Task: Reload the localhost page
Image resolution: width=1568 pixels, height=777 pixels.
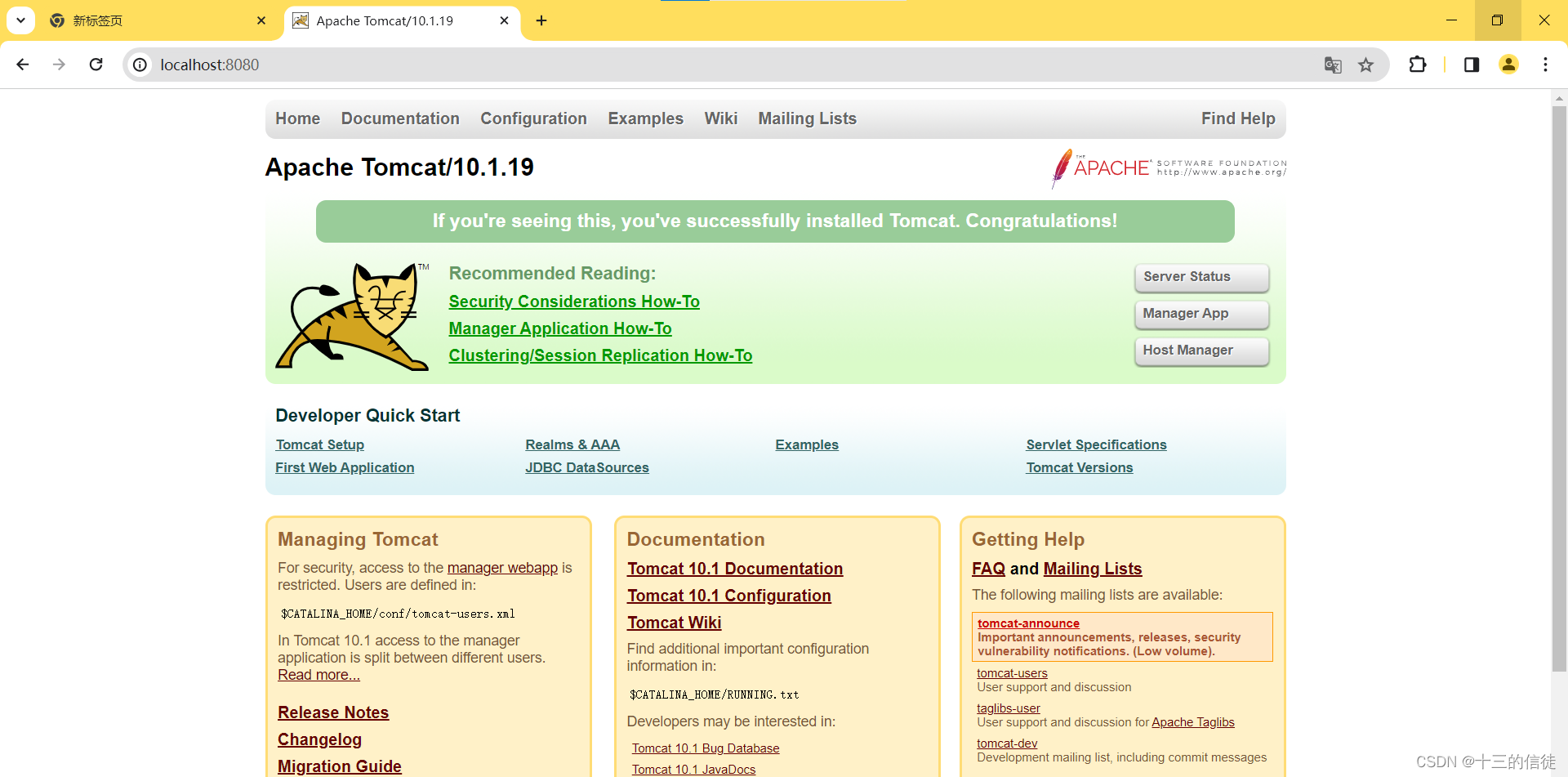Action: coord(96,65)
